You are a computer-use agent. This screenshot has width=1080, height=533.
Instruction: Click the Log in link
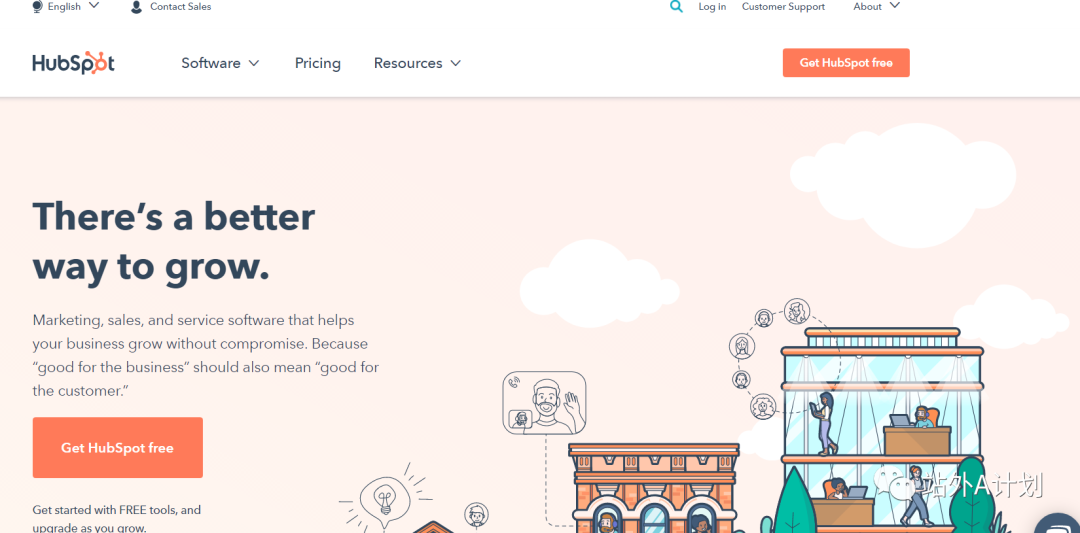click(x=712, y=6)
